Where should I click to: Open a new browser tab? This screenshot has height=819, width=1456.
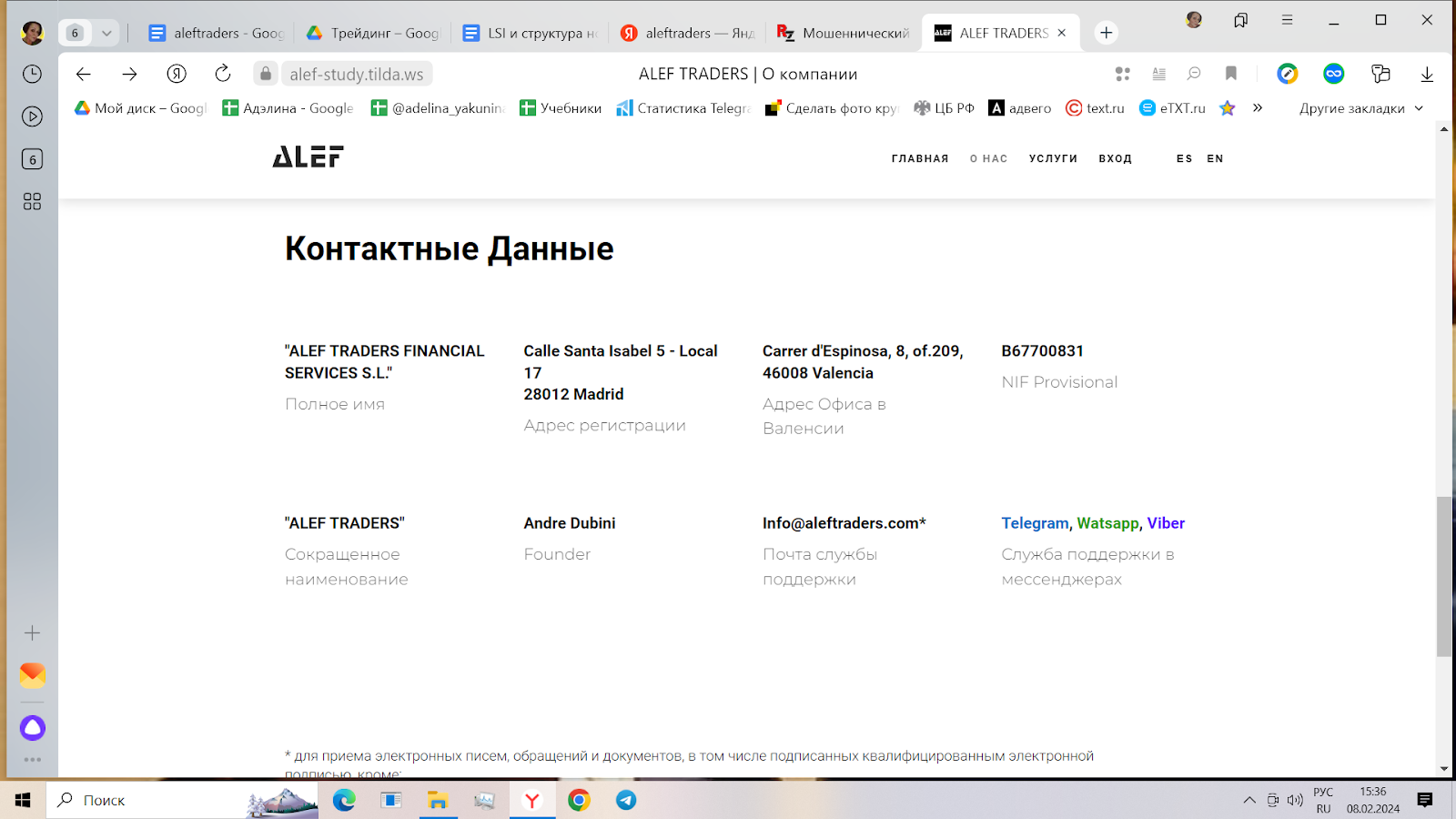tap(1107, 33)
